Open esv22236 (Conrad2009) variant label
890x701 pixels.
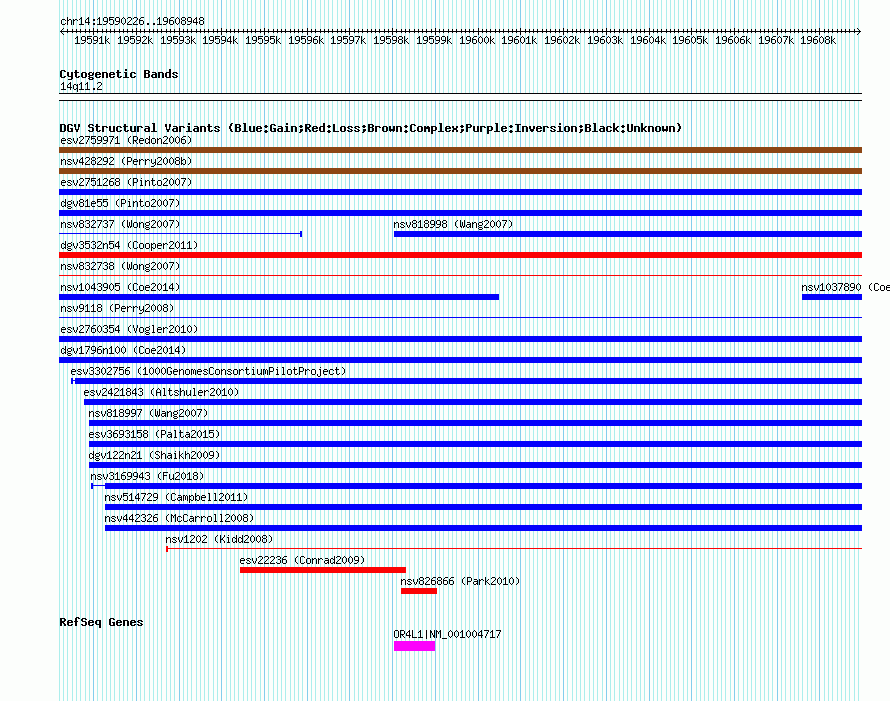coord(302,560)
